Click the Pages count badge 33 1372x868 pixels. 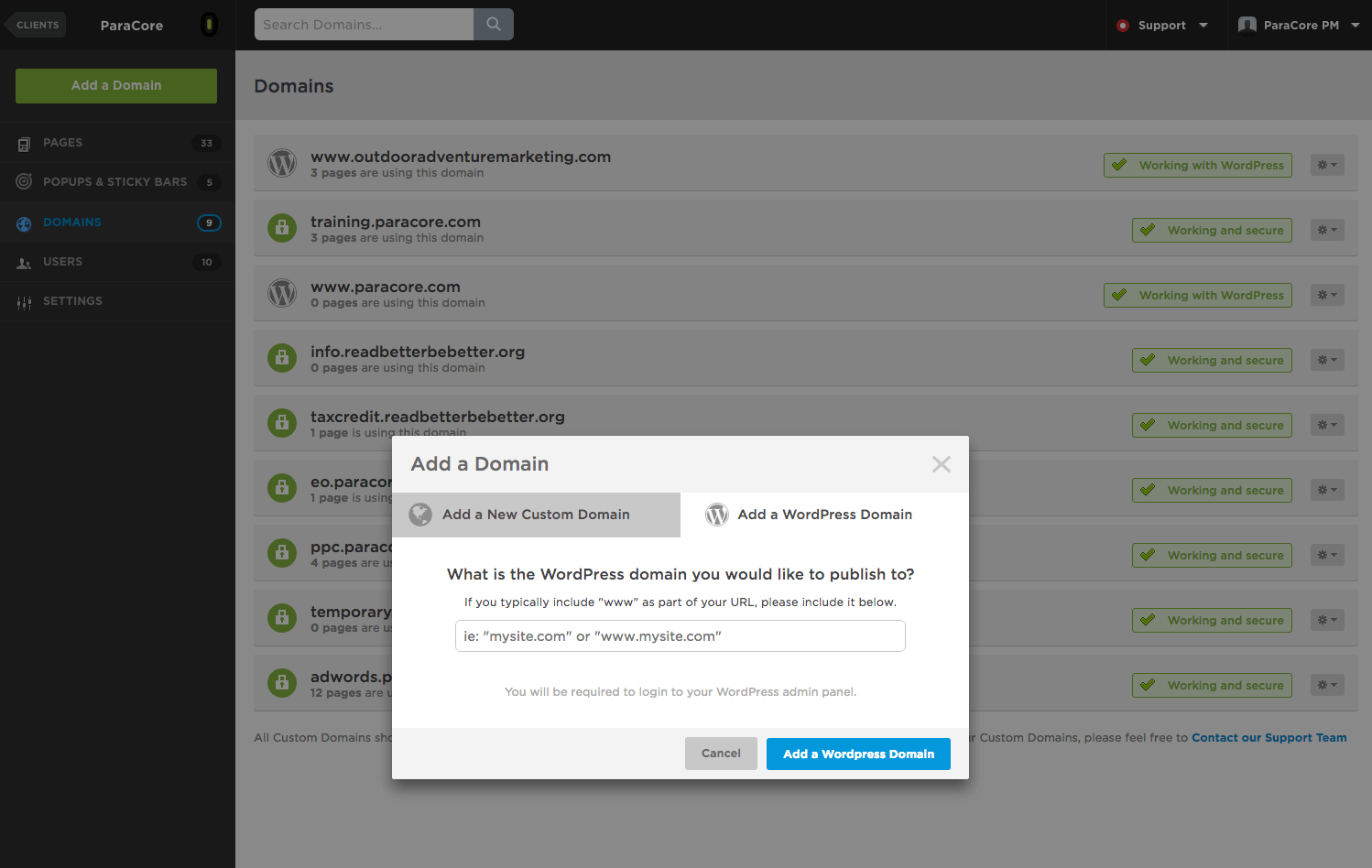click(x=207, y=143)
